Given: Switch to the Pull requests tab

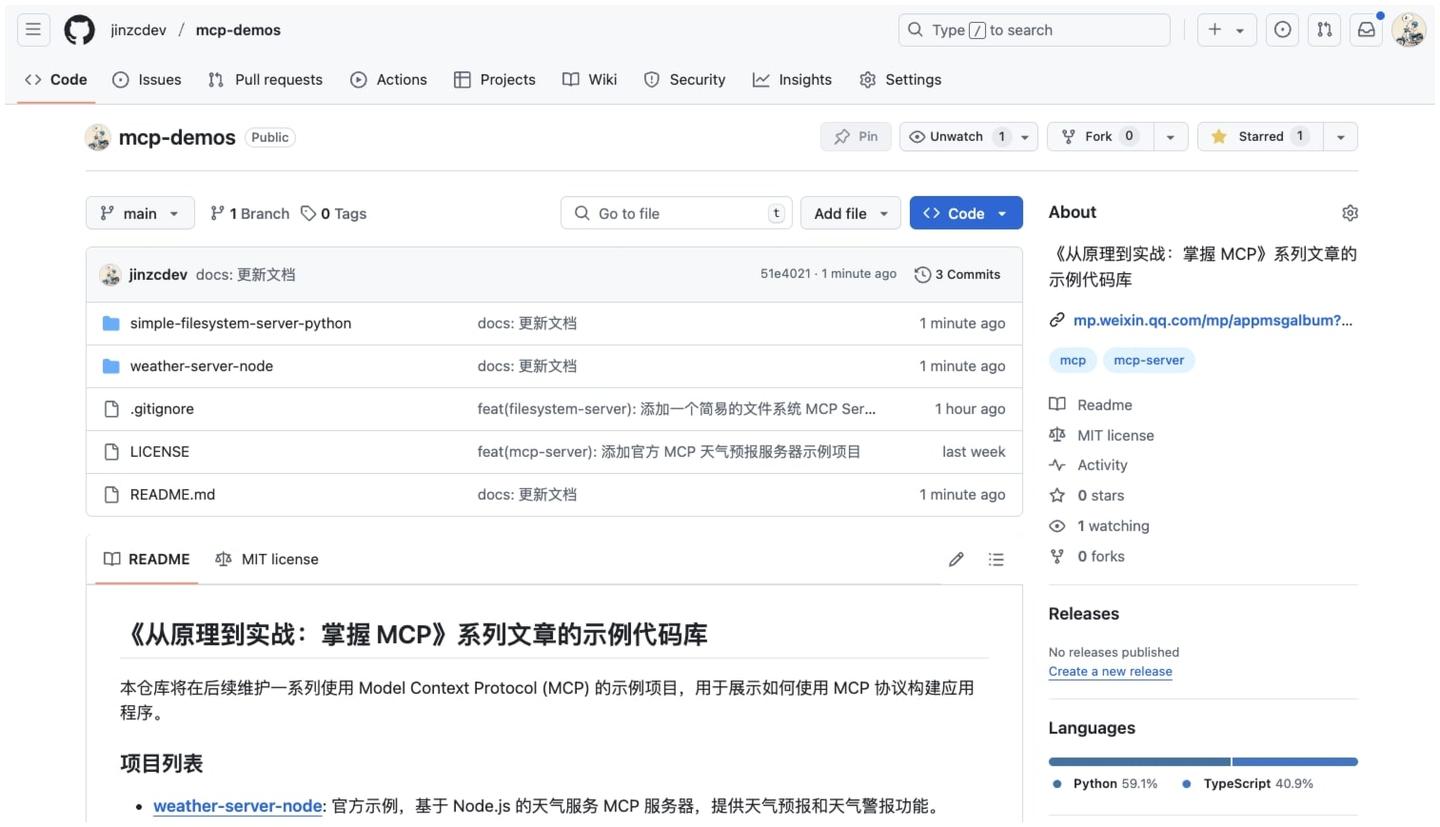Looking at the screenshot, I should click(x=265, y=80).
